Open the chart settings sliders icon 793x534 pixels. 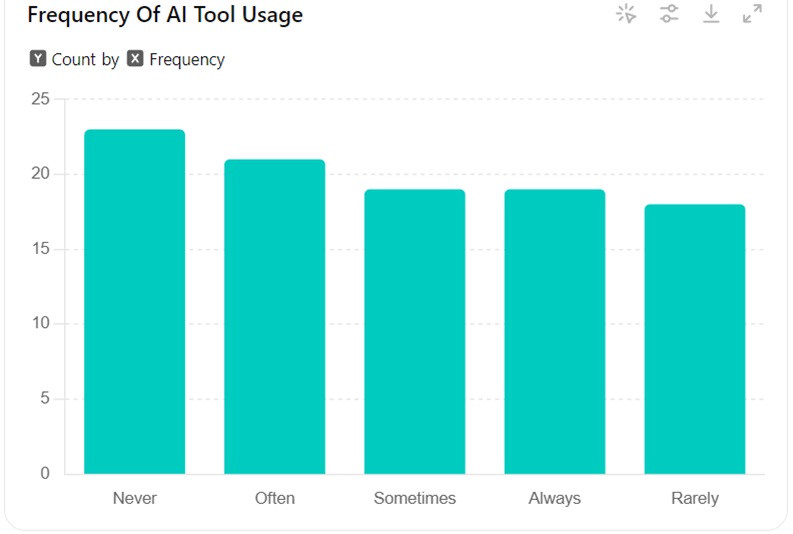pyautogui.click(x=669, y=14)
